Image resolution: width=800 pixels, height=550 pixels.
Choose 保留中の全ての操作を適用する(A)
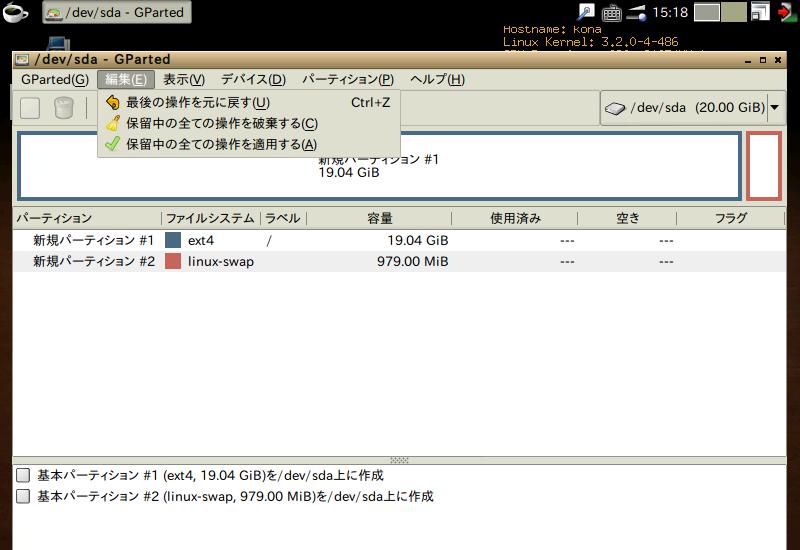[248, 144]
